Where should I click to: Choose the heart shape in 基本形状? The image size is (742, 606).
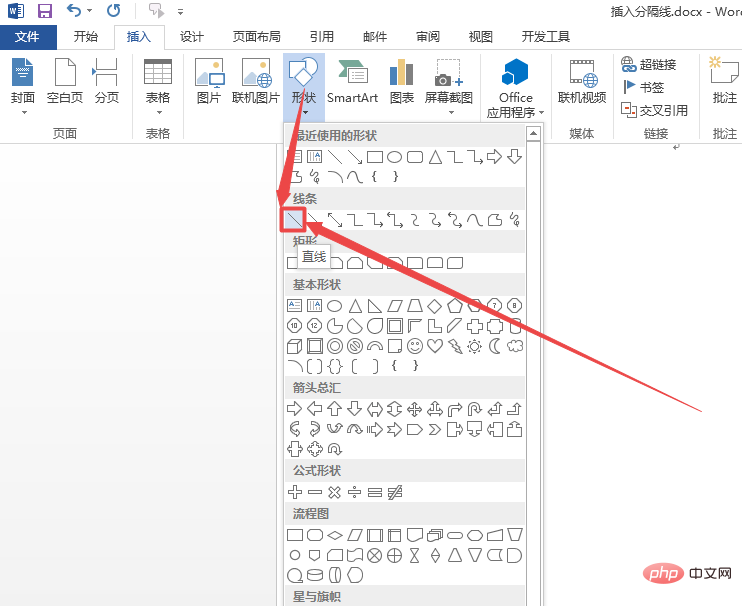(x=435, y=346)
